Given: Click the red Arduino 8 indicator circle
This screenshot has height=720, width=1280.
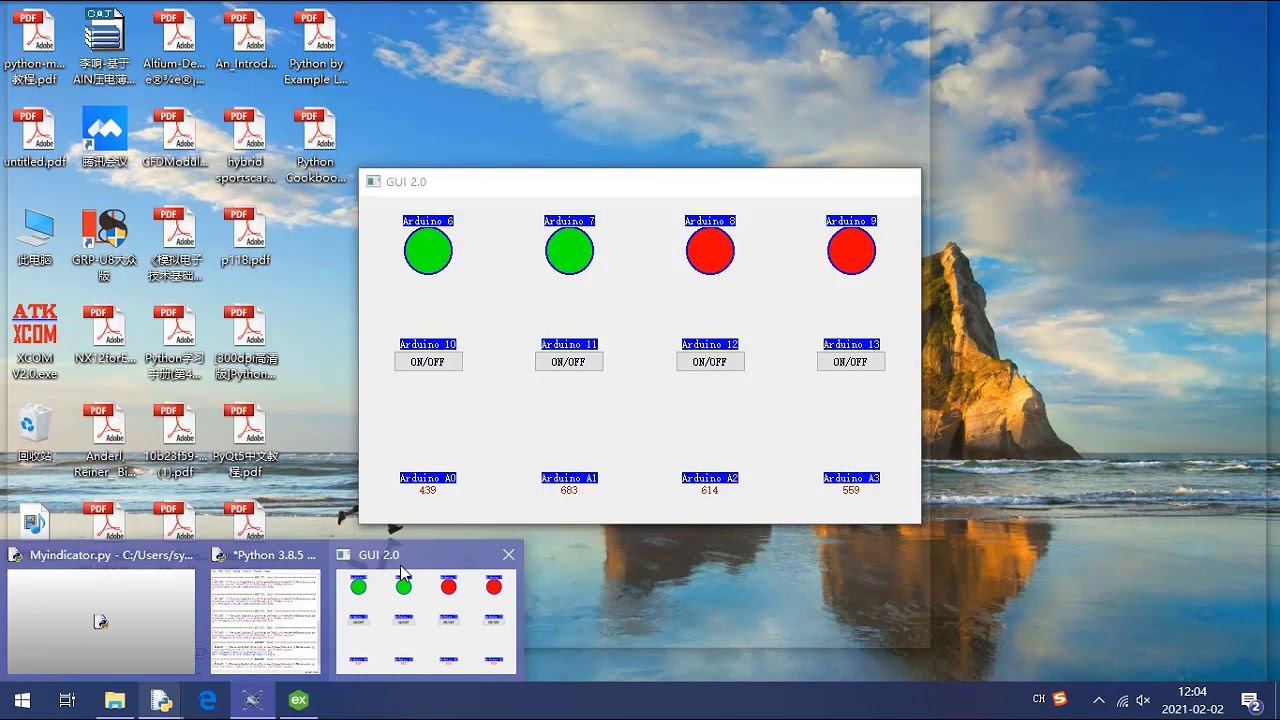Looking at the screenshot, I should coord(710,251).
